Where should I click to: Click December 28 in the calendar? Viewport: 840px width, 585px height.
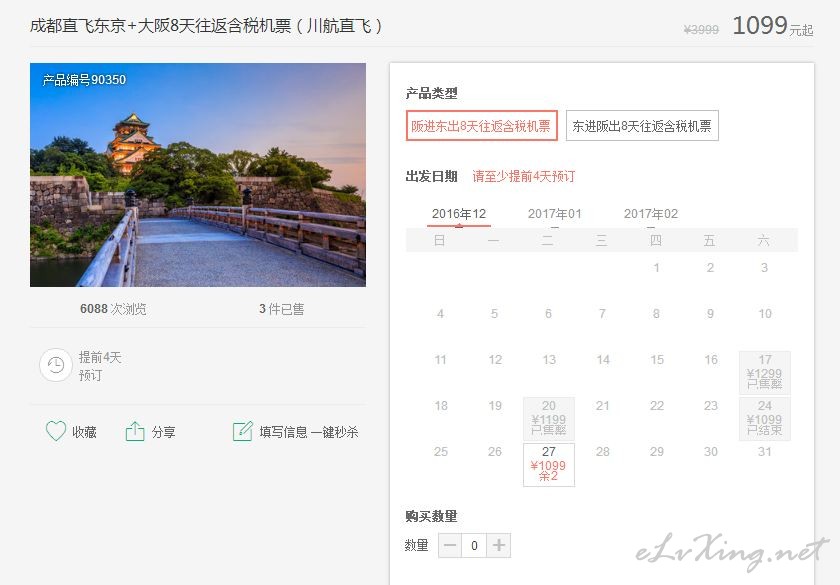click(603, 452)
